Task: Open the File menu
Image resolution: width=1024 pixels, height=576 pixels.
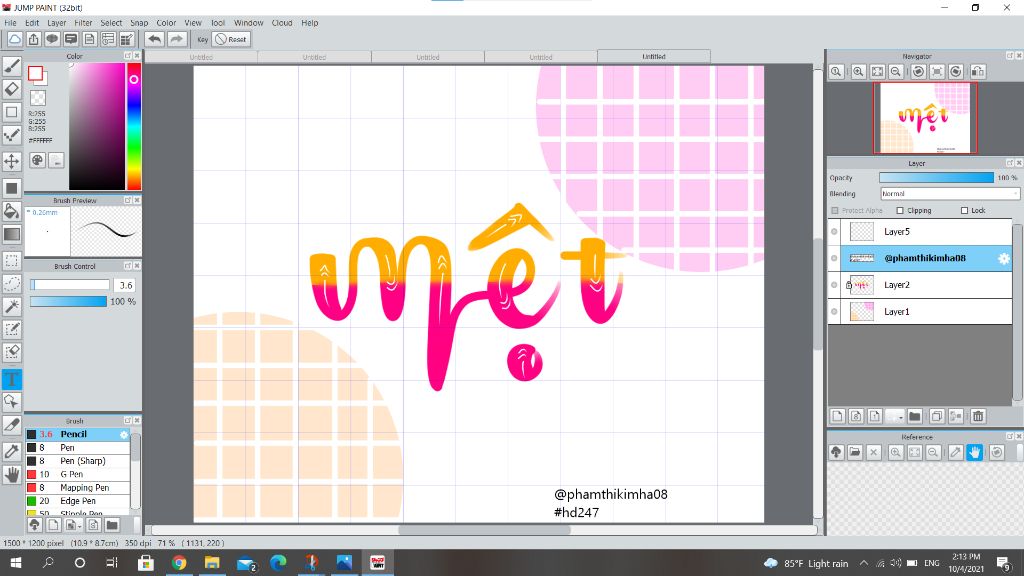Action: 10,23
